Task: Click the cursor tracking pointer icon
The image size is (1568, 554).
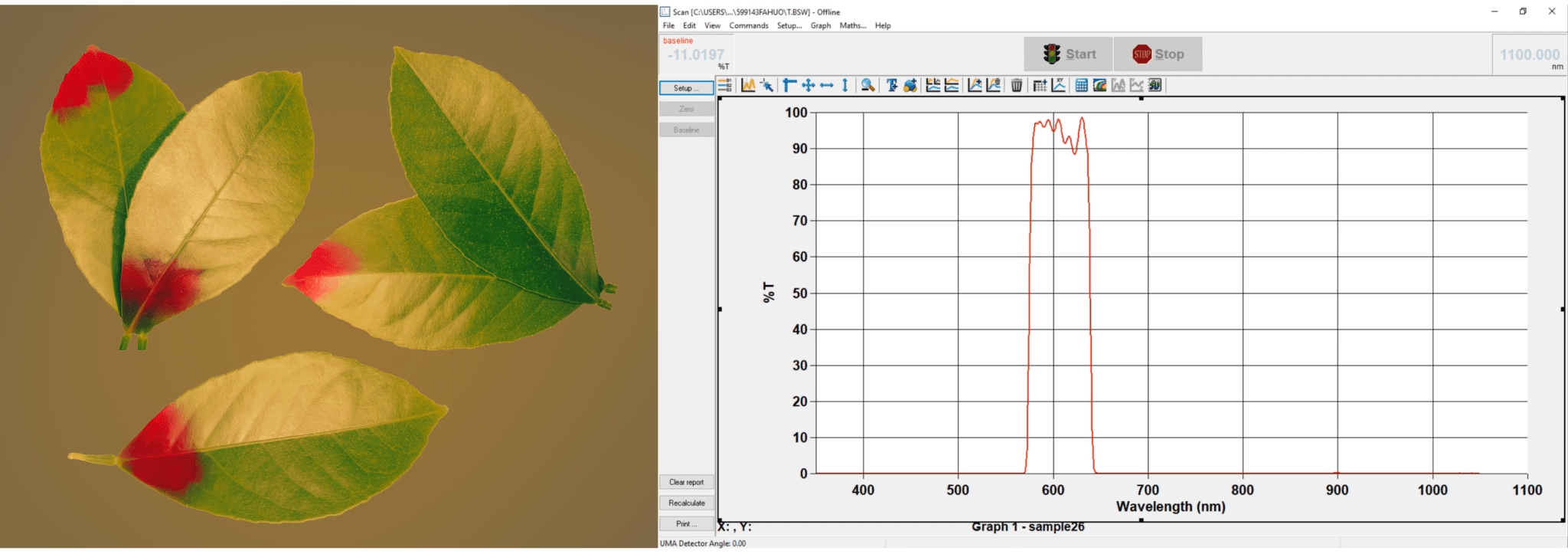Action: click(766, 86)
